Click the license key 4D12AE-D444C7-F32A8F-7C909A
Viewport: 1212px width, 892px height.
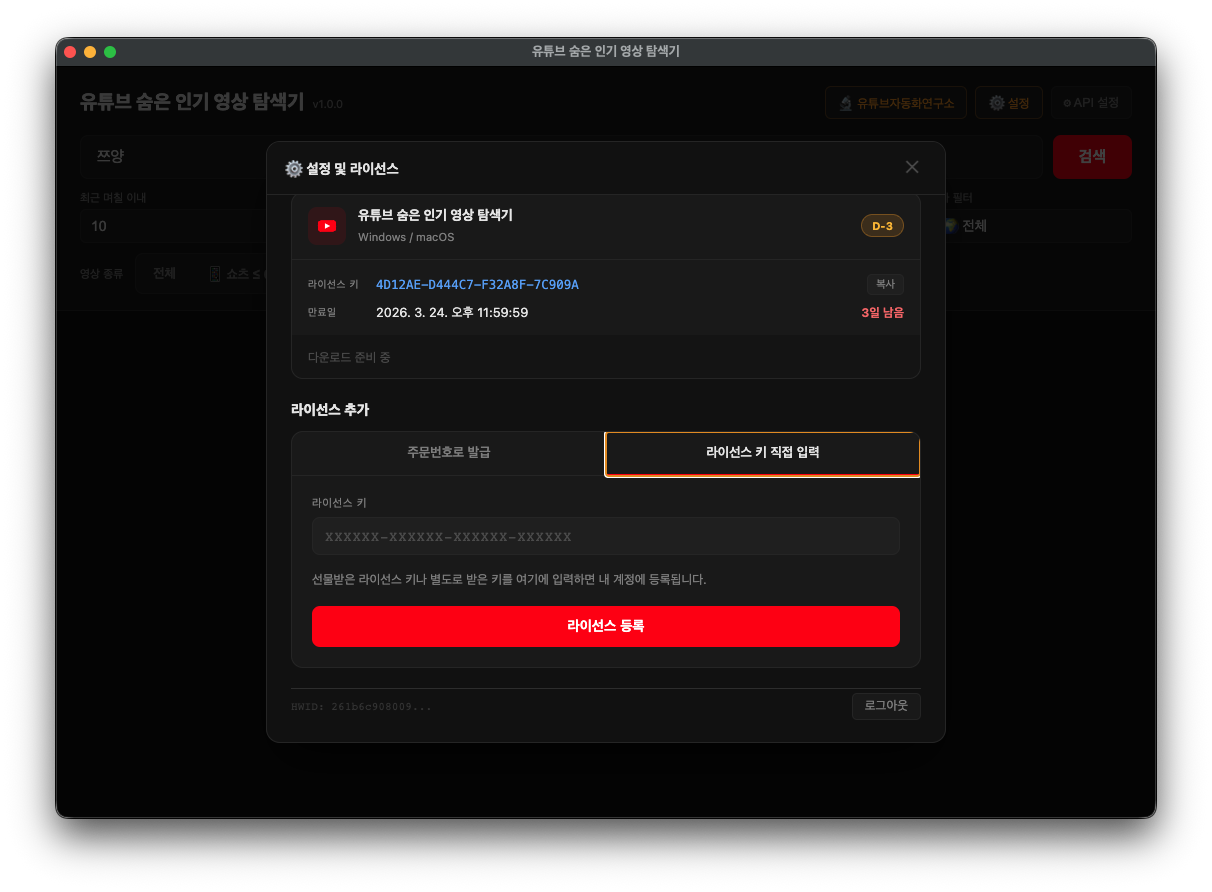pos(477,285)
